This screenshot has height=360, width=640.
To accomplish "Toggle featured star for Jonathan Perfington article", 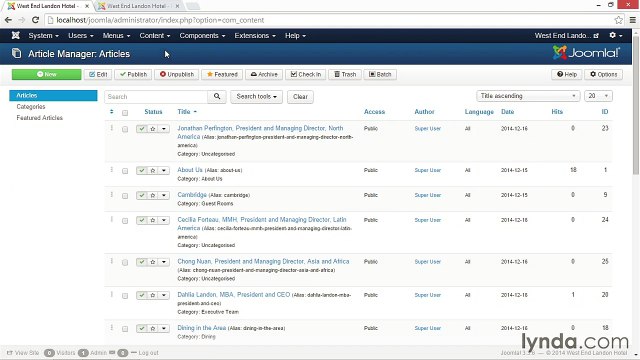I will point(153,129).
